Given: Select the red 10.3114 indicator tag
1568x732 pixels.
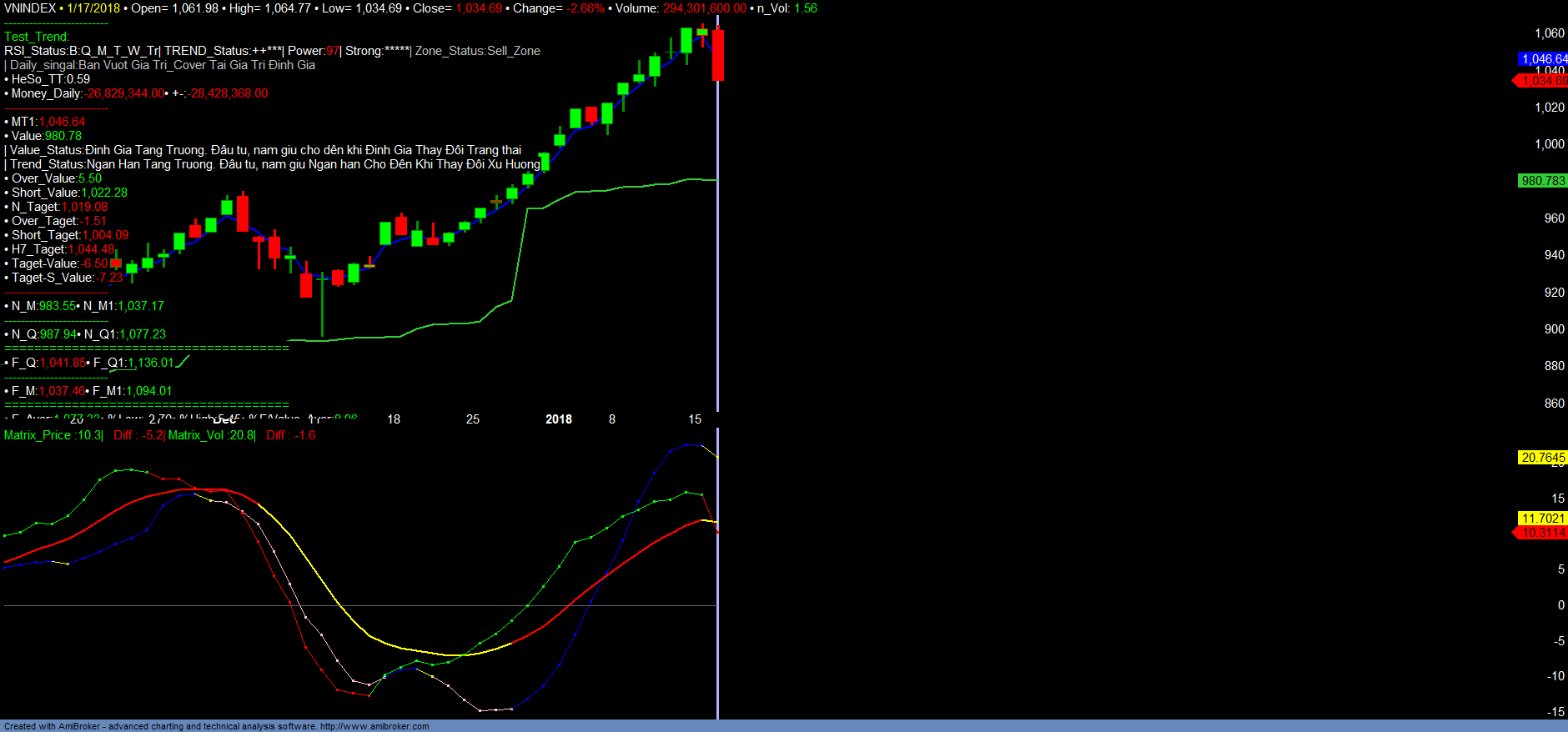Looking at the screenshot, I should [1542, 533].
